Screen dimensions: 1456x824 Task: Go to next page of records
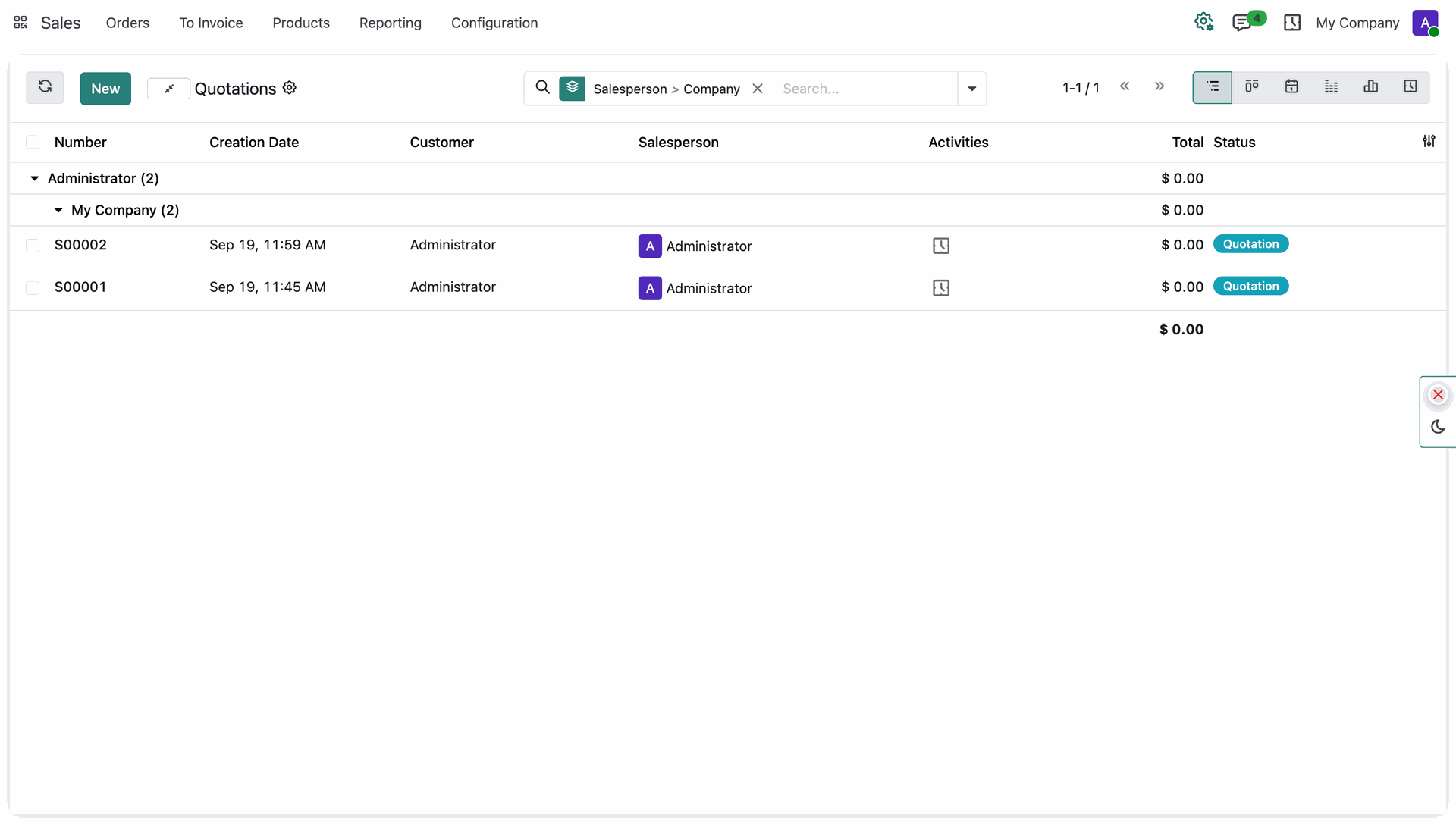[1159, 86]
